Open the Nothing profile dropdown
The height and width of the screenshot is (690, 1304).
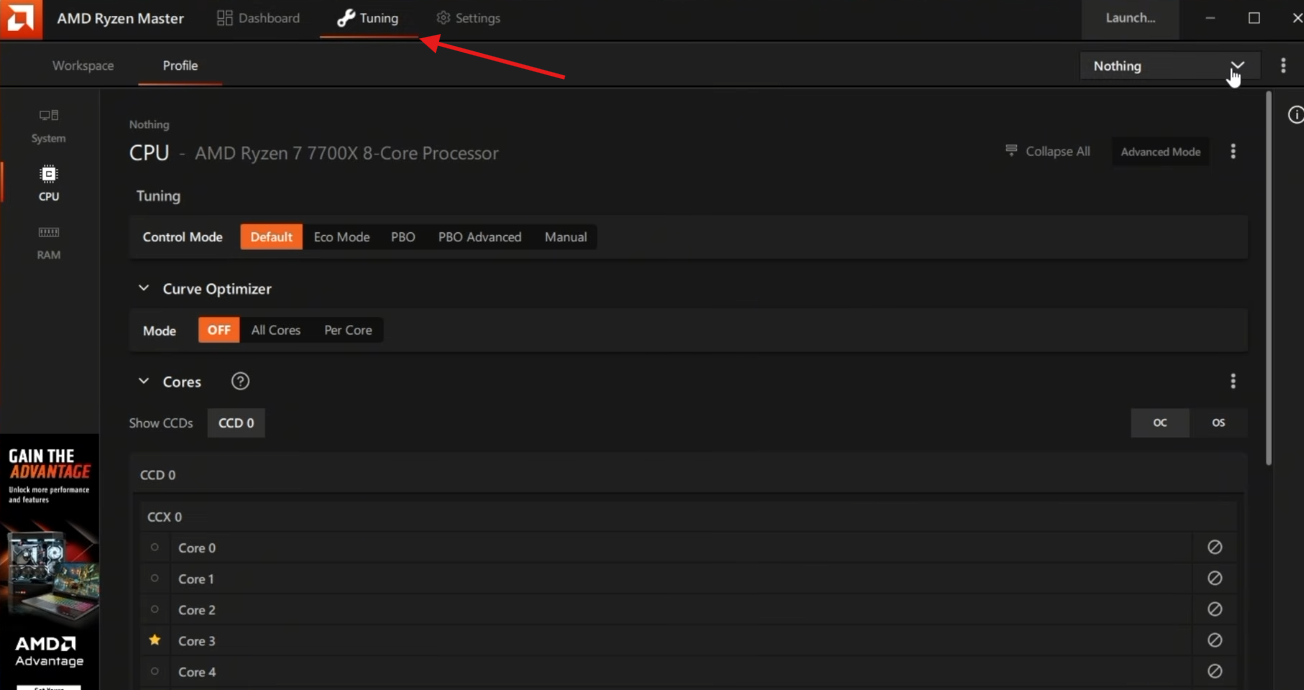[1170, 66]
